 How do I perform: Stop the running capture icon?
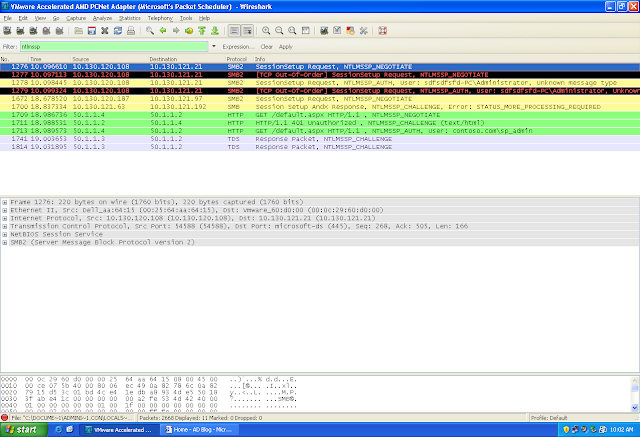pos(46,31)
